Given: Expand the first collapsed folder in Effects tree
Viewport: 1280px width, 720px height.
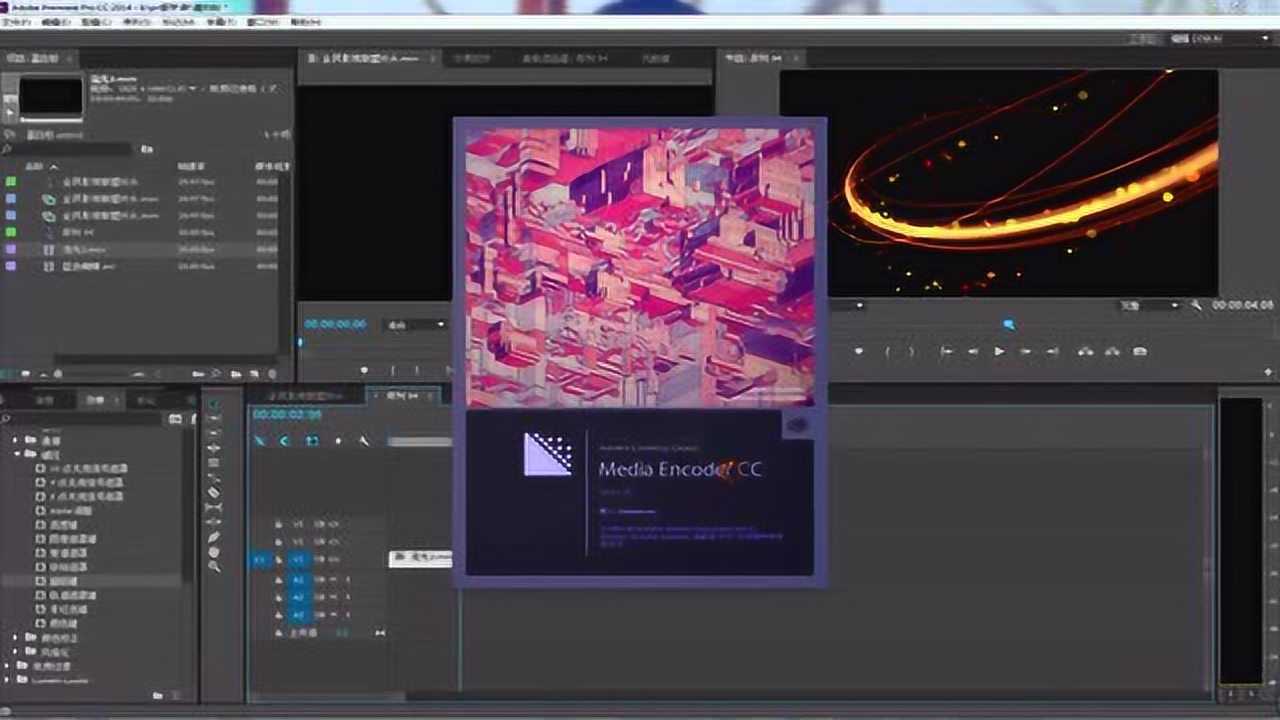Looking at the screenshot, I should point(17,440).
